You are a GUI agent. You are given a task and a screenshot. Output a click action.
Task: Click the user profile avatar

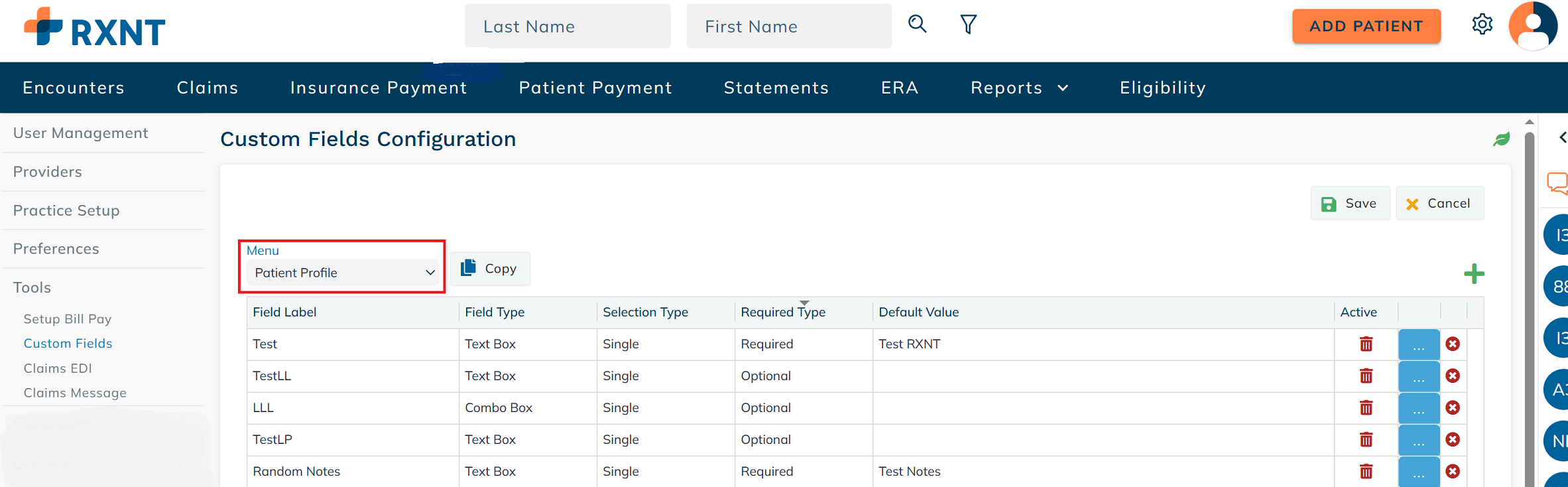(x=1532, y=26)
